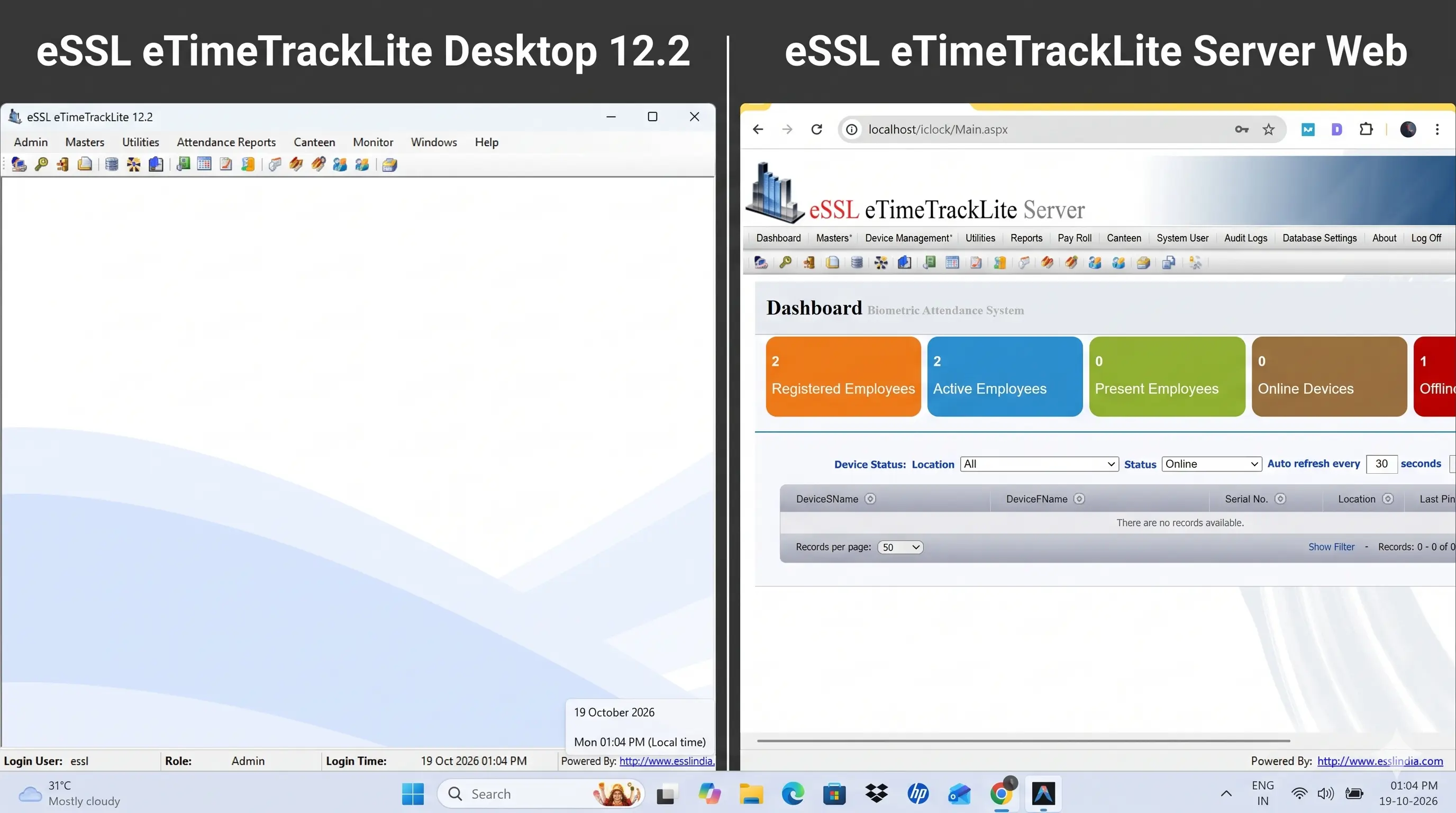
Task: Reload the localhost page in the browser
Action: pos(817,130)
